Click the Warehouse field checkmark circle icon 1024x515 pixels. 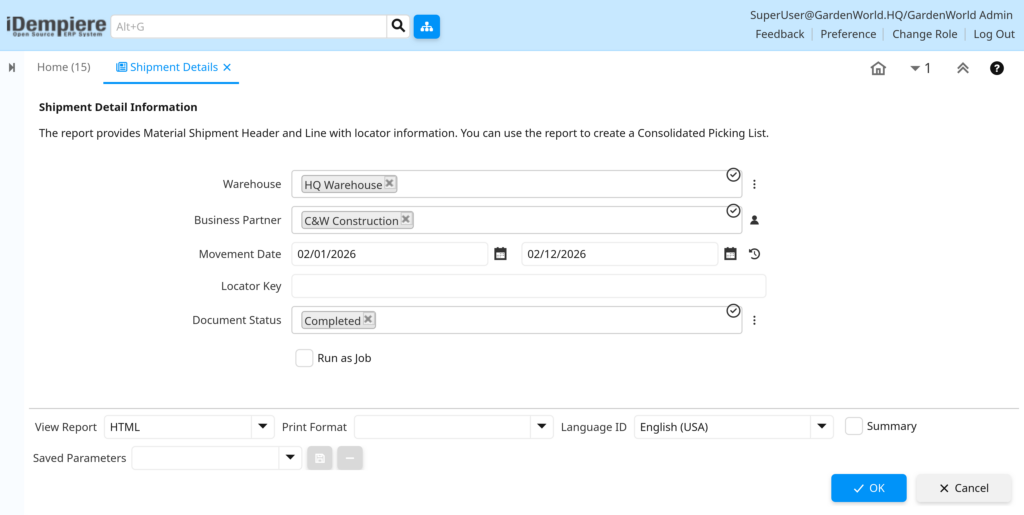click(733, 175)
